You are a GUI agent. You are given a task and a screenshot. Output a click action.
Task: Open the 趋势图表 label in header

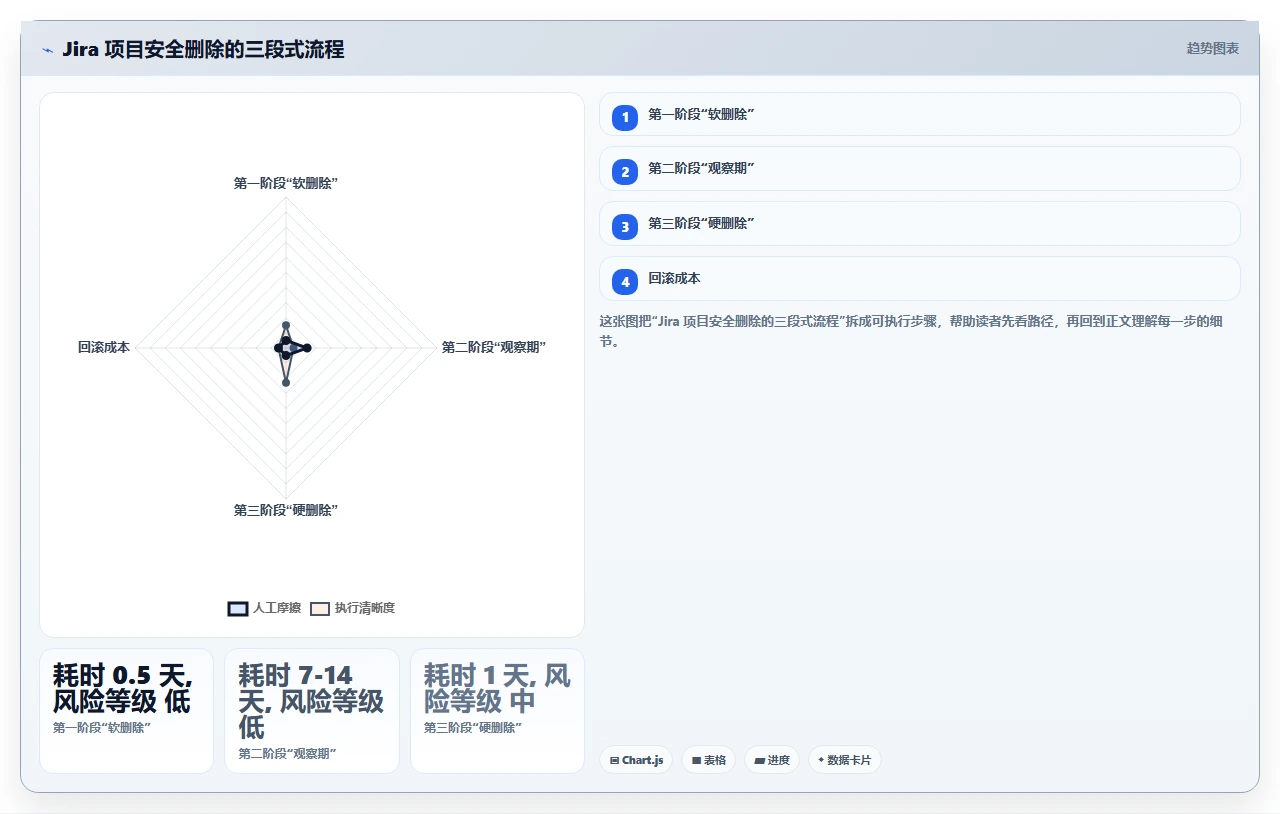click(x=1212, y=48)
